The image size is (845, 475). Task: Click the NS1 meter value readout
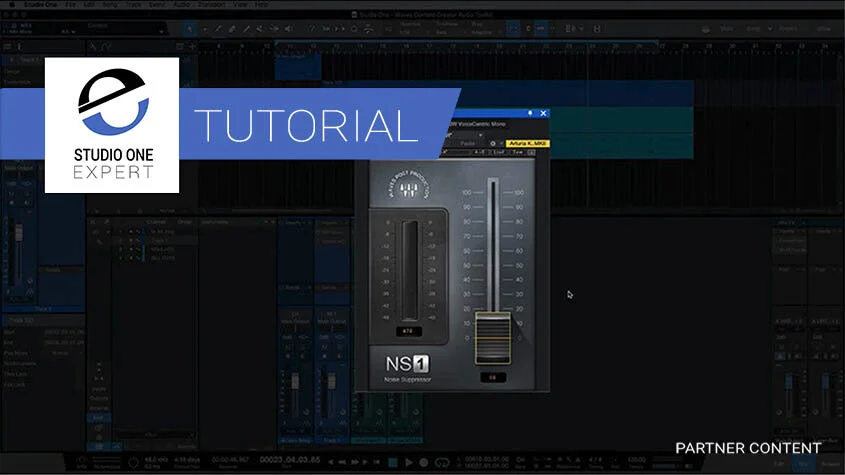[408, 331]
